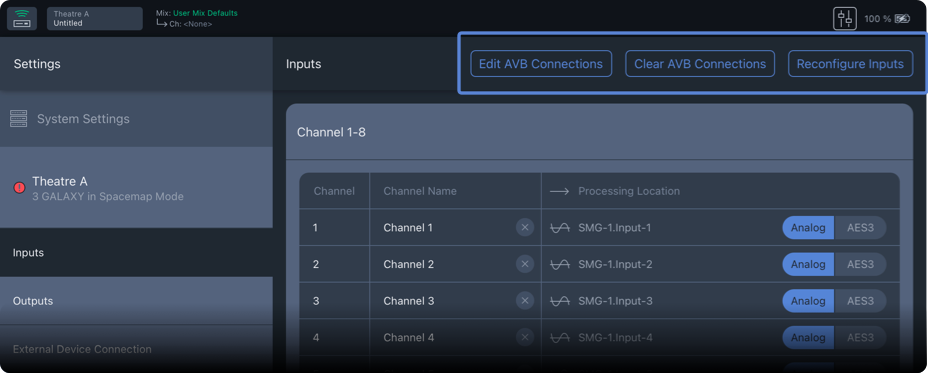Click the red alert icon beside Theatre A

(20, 188)
